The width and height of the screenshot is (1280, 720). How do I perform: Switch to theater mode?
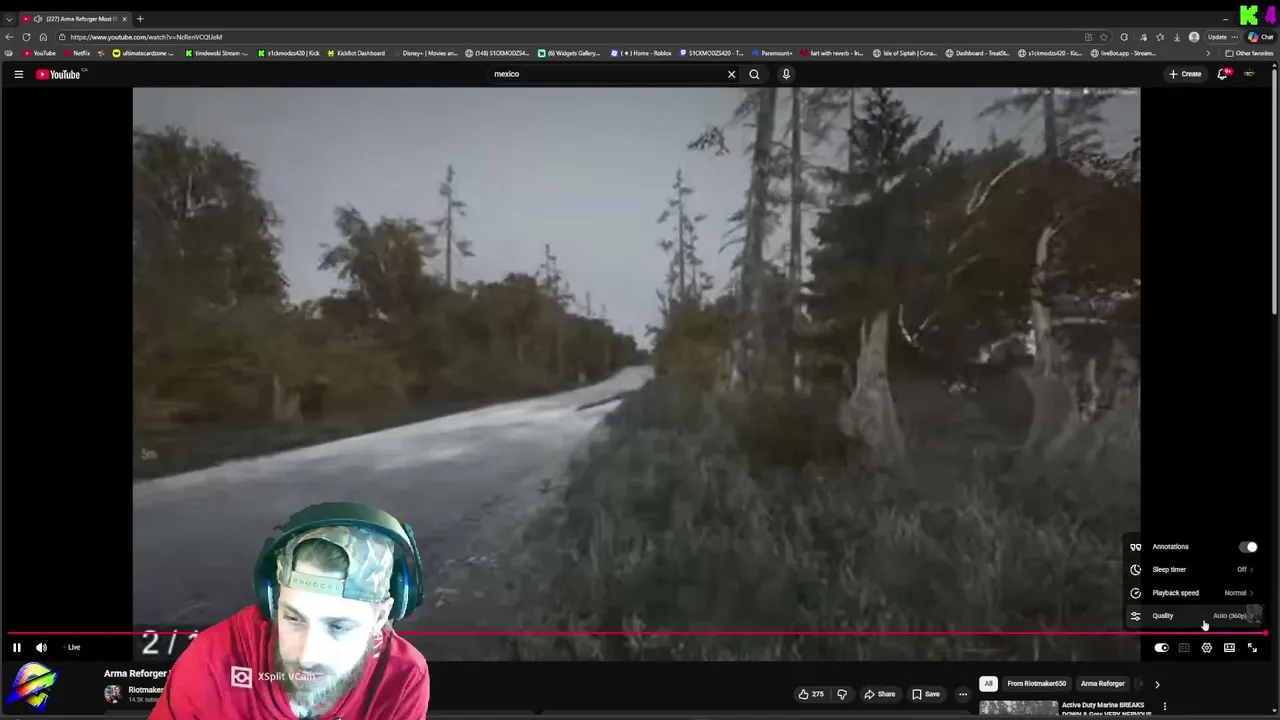(x=1229, y=648)
